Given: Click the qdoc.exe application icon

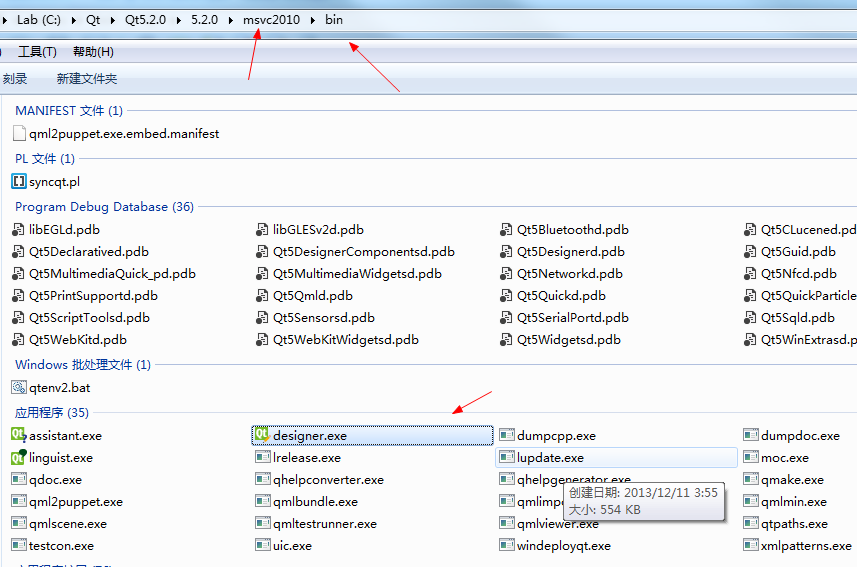Looking at the screenshot, I should click(x=19, y=480).
